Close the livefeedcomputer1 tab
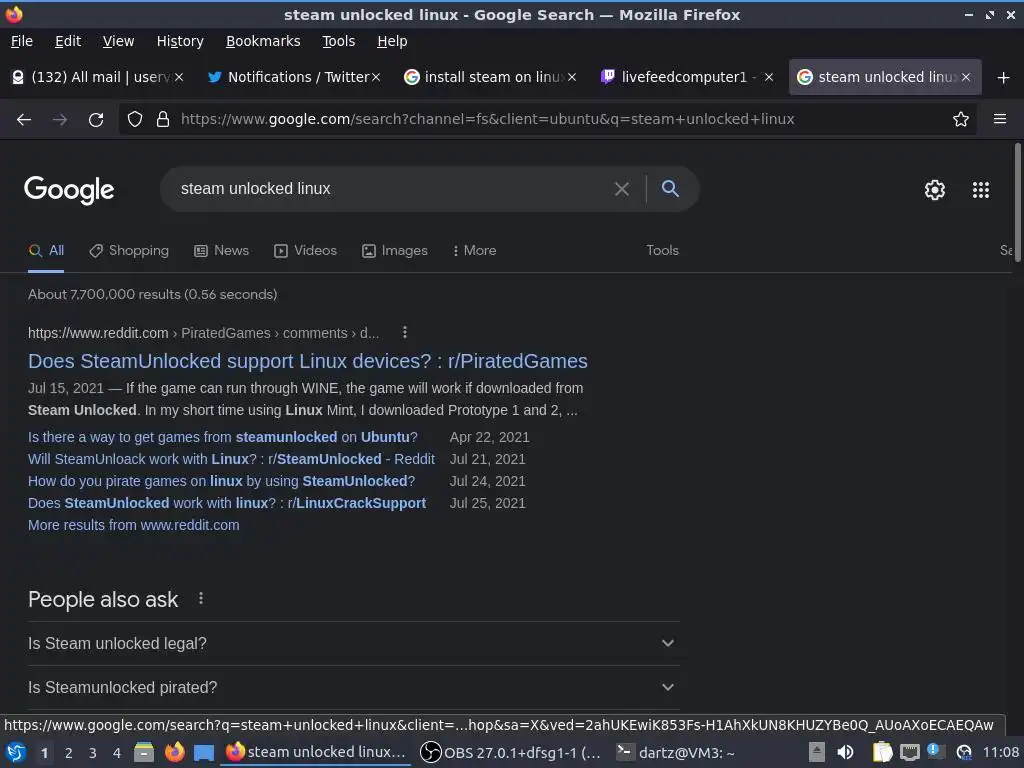Screen dimensions: 1024x768 (769, 77)
